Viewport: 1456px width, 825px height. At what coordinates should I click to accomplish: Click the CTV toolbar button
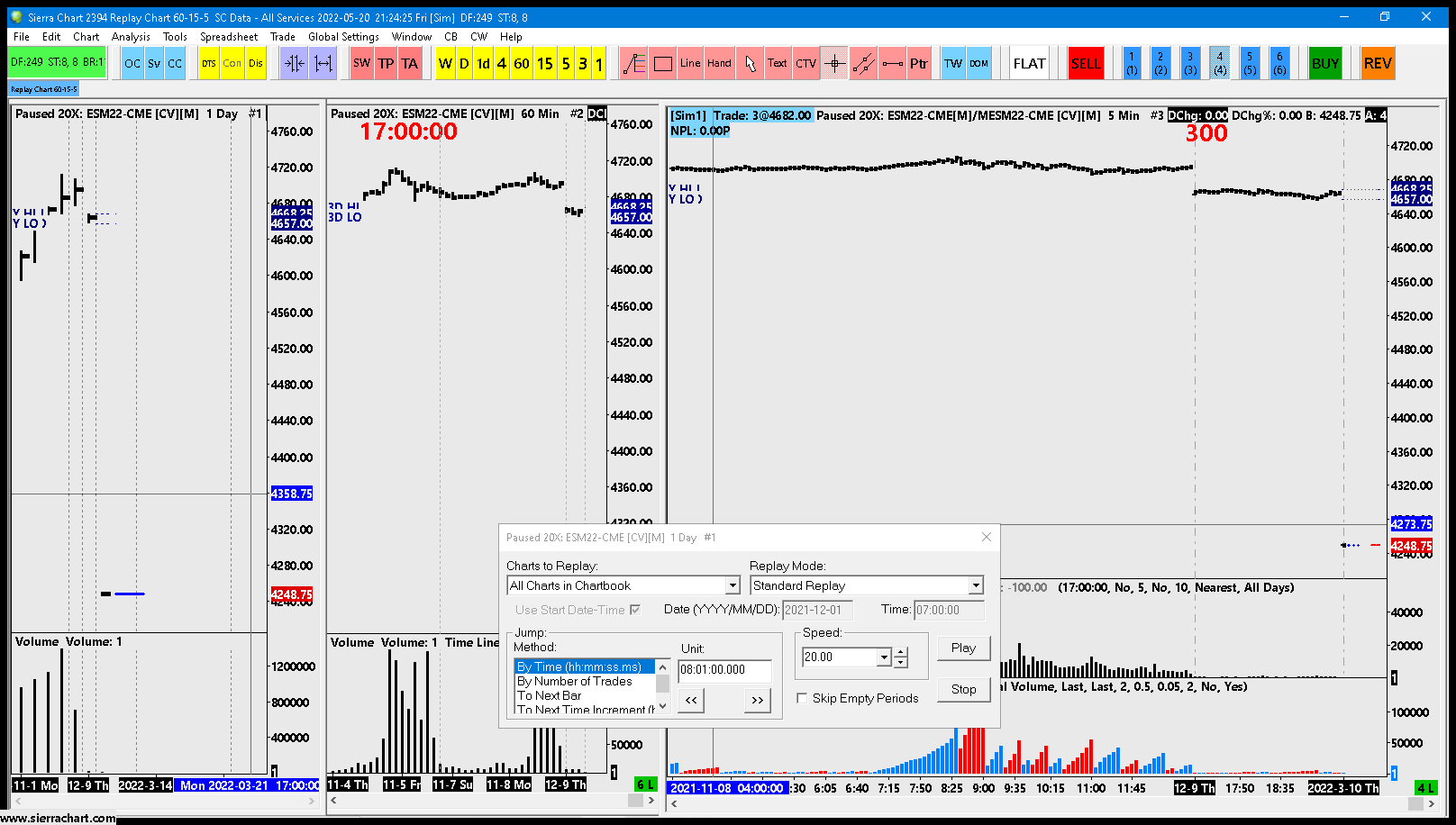[806, 63]
